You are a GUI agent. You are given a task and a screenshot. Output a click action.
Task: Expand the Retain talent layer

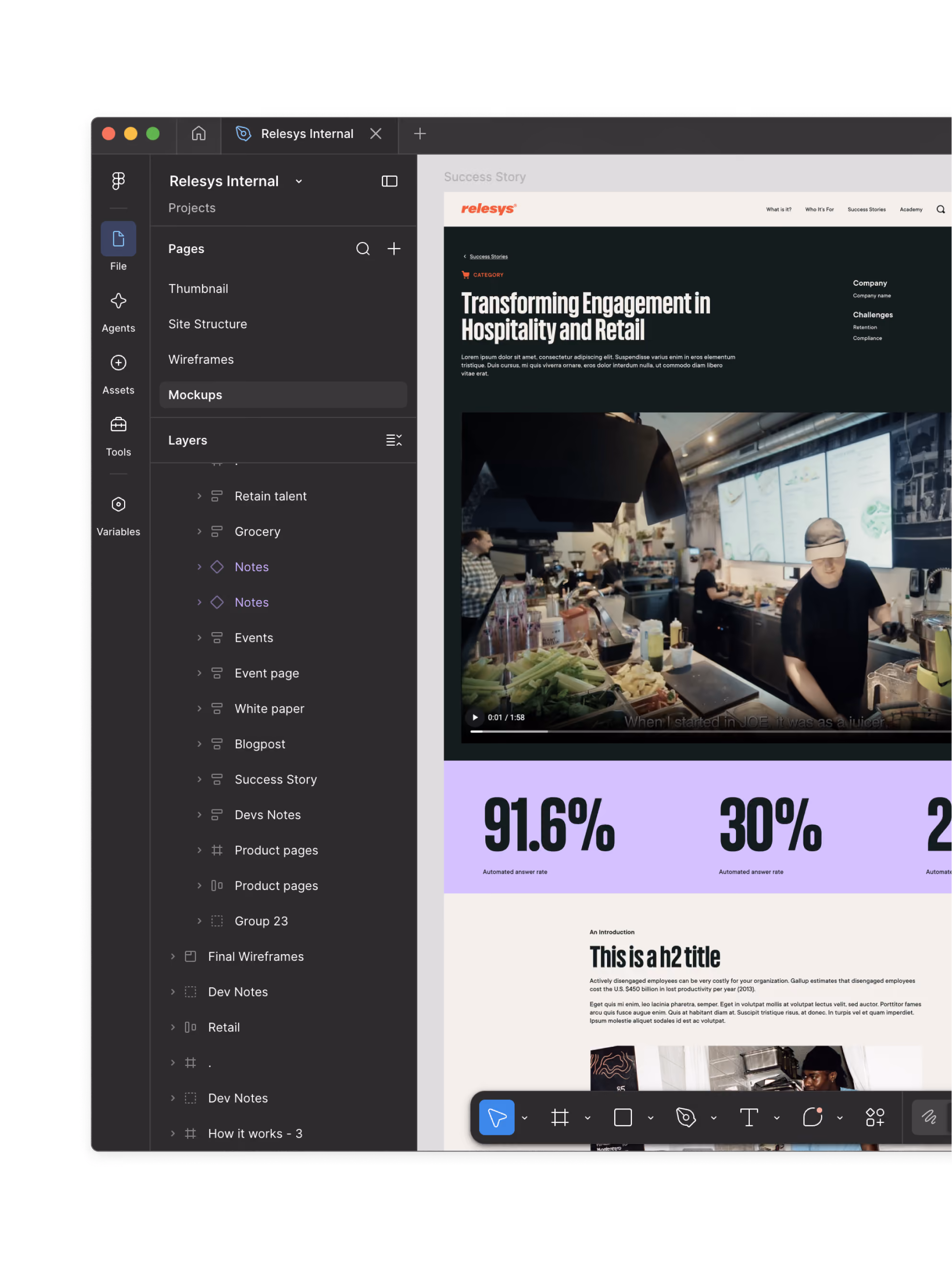click(x=199, y=496)
